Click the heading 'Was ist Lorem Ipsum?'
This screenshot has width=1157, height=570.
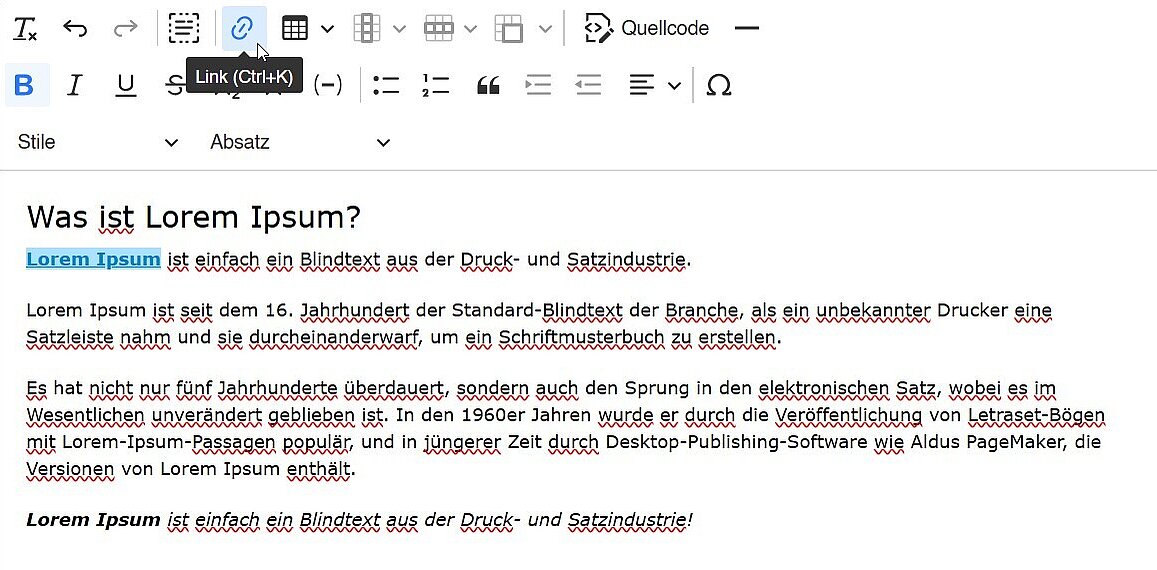click(x=193, y=217)
